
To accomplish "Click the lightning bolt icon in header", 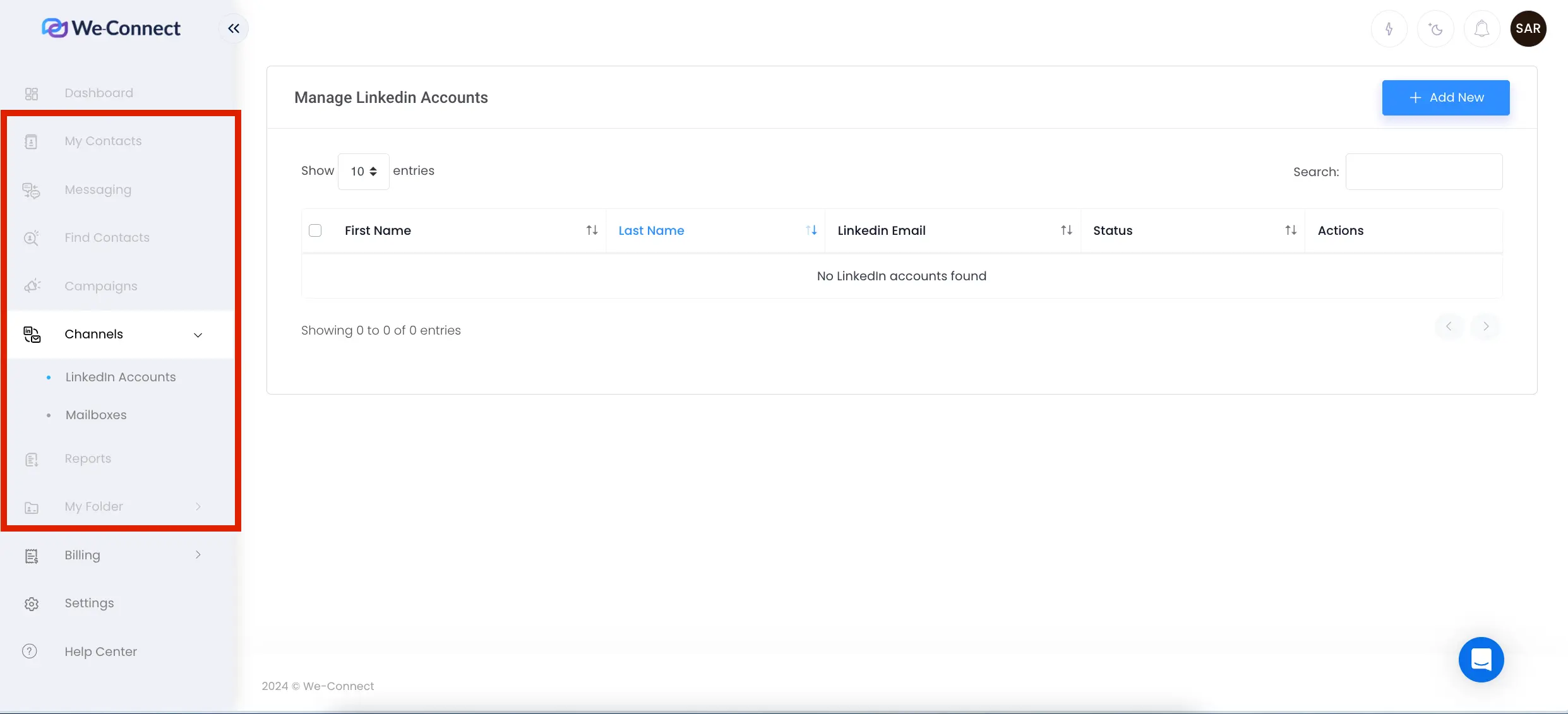I will click(x=1389, y=28).
